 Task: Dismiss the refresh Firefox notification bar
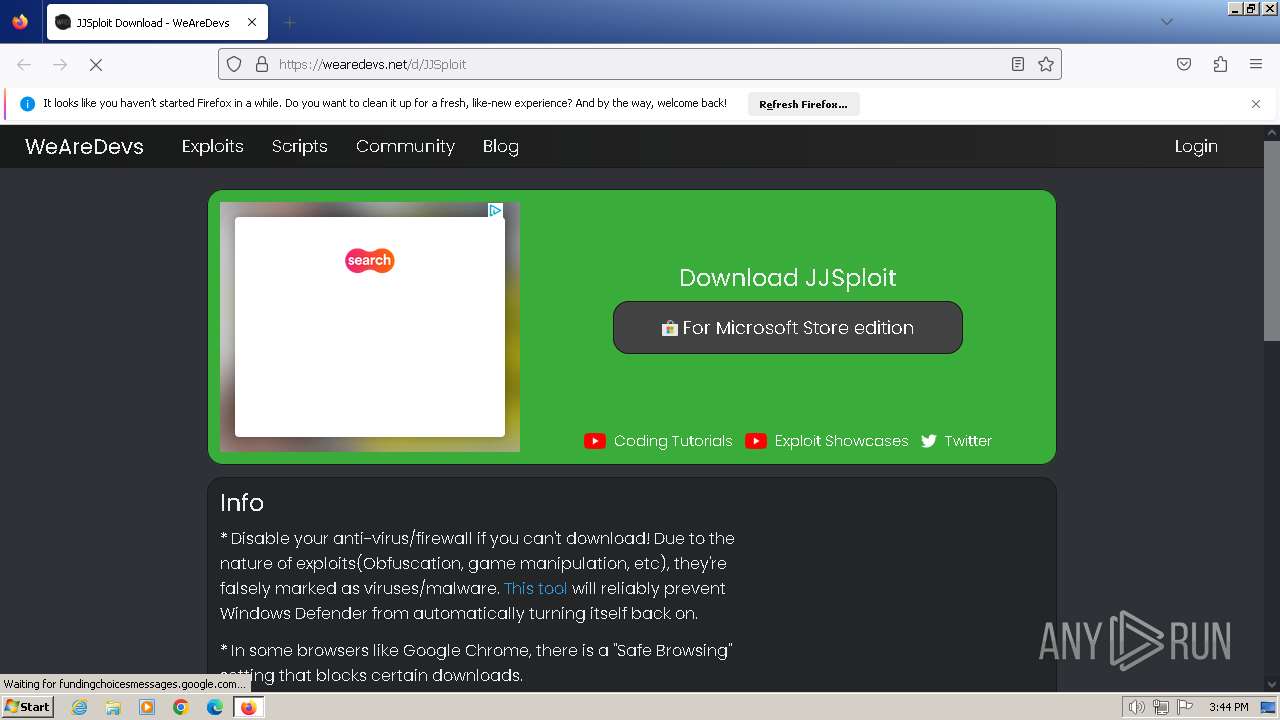coord(1256,104)
